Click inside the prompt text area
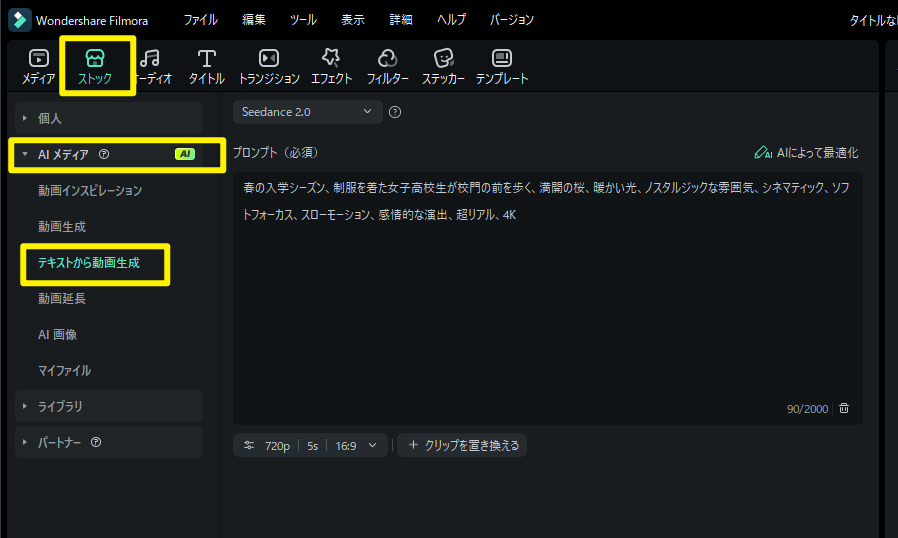This screenshot has height=538, width=898. 548,298
